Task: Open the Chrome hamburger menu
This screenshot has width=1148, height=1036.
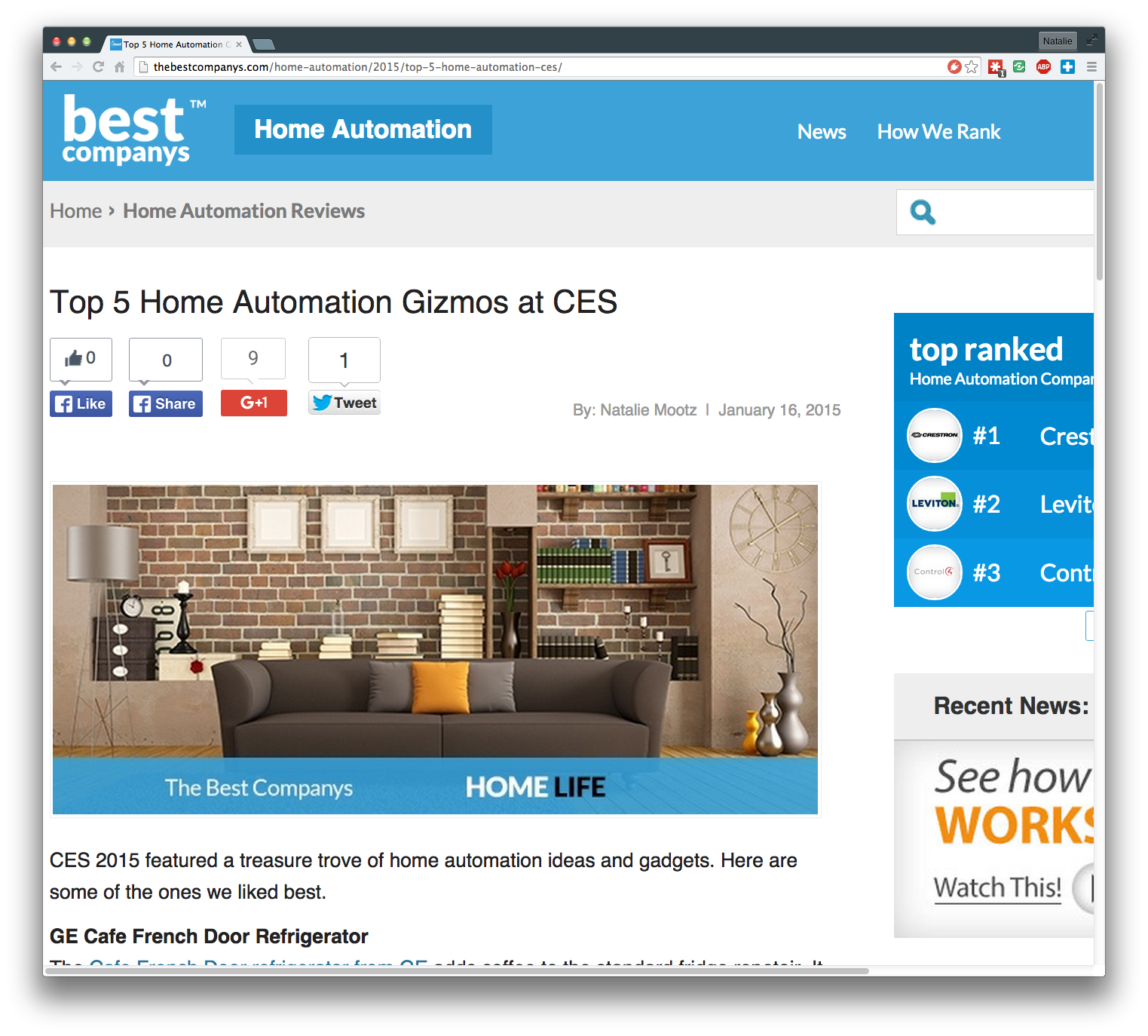Action: coord(1091,66)
